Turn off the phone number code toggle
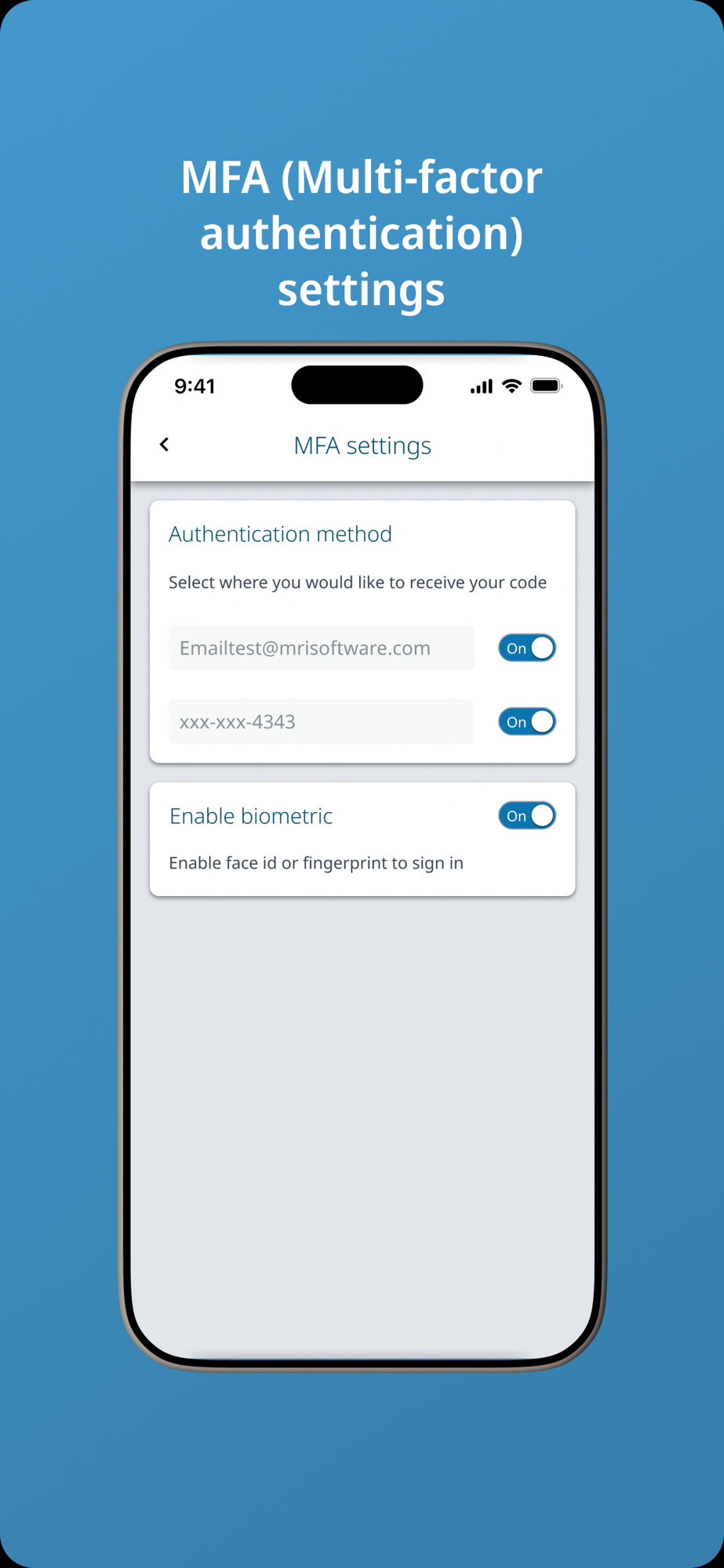 click(527, 721)
